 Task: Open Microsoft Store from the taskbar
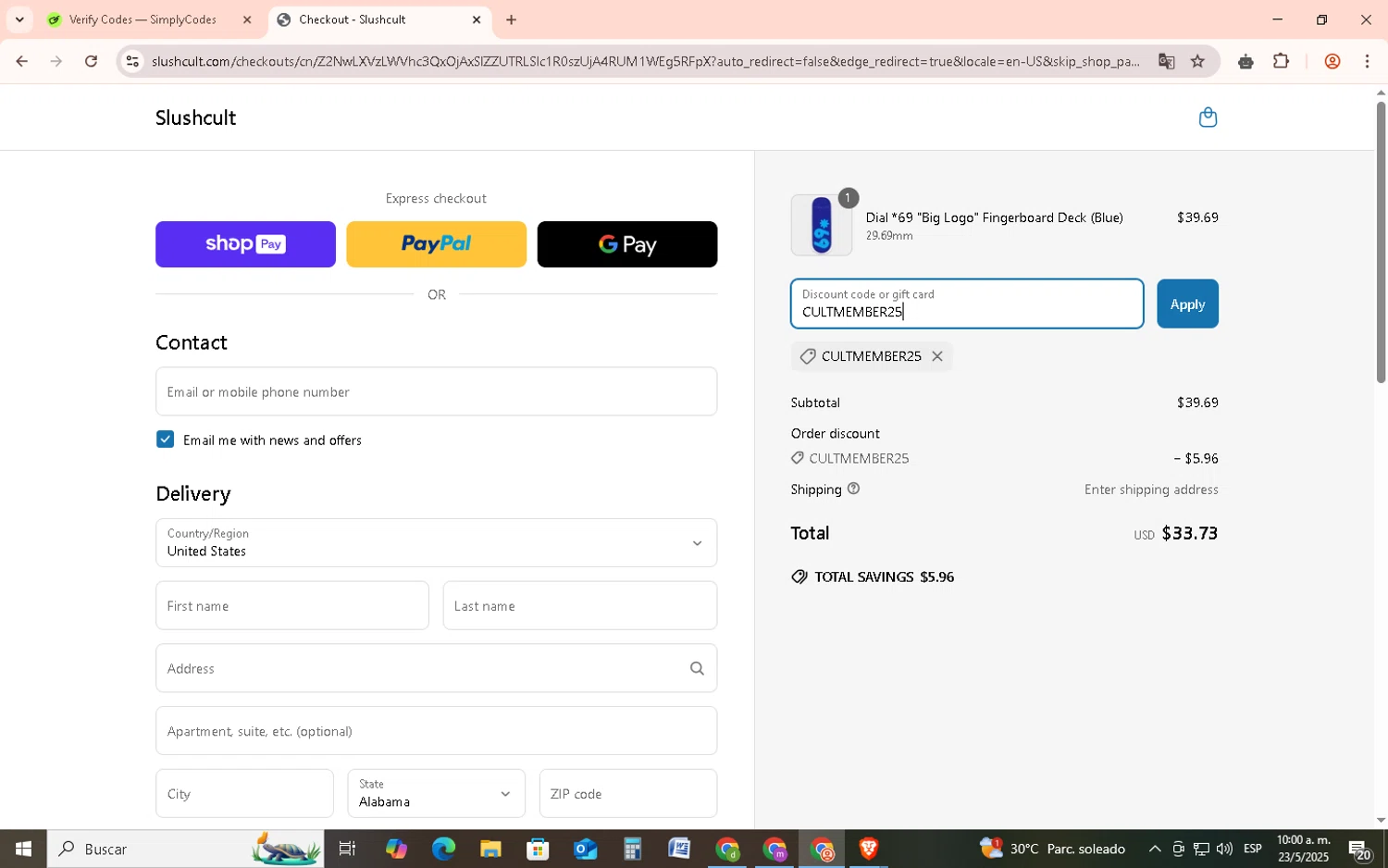[538, 849]
